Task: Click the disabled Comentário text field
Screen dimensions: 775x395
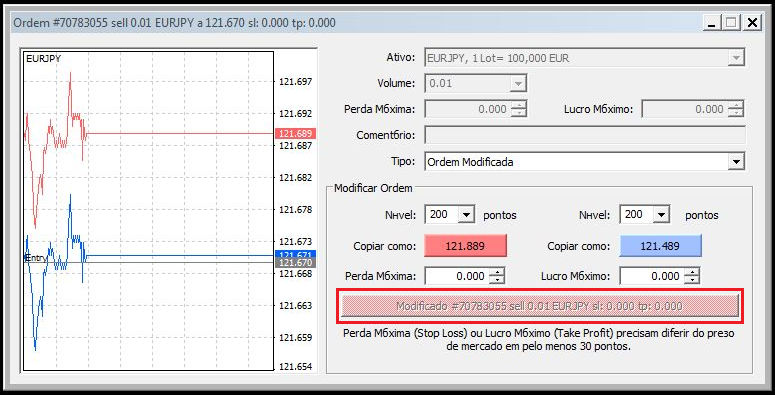Action: pyautogui.click(x=585, y=135)
